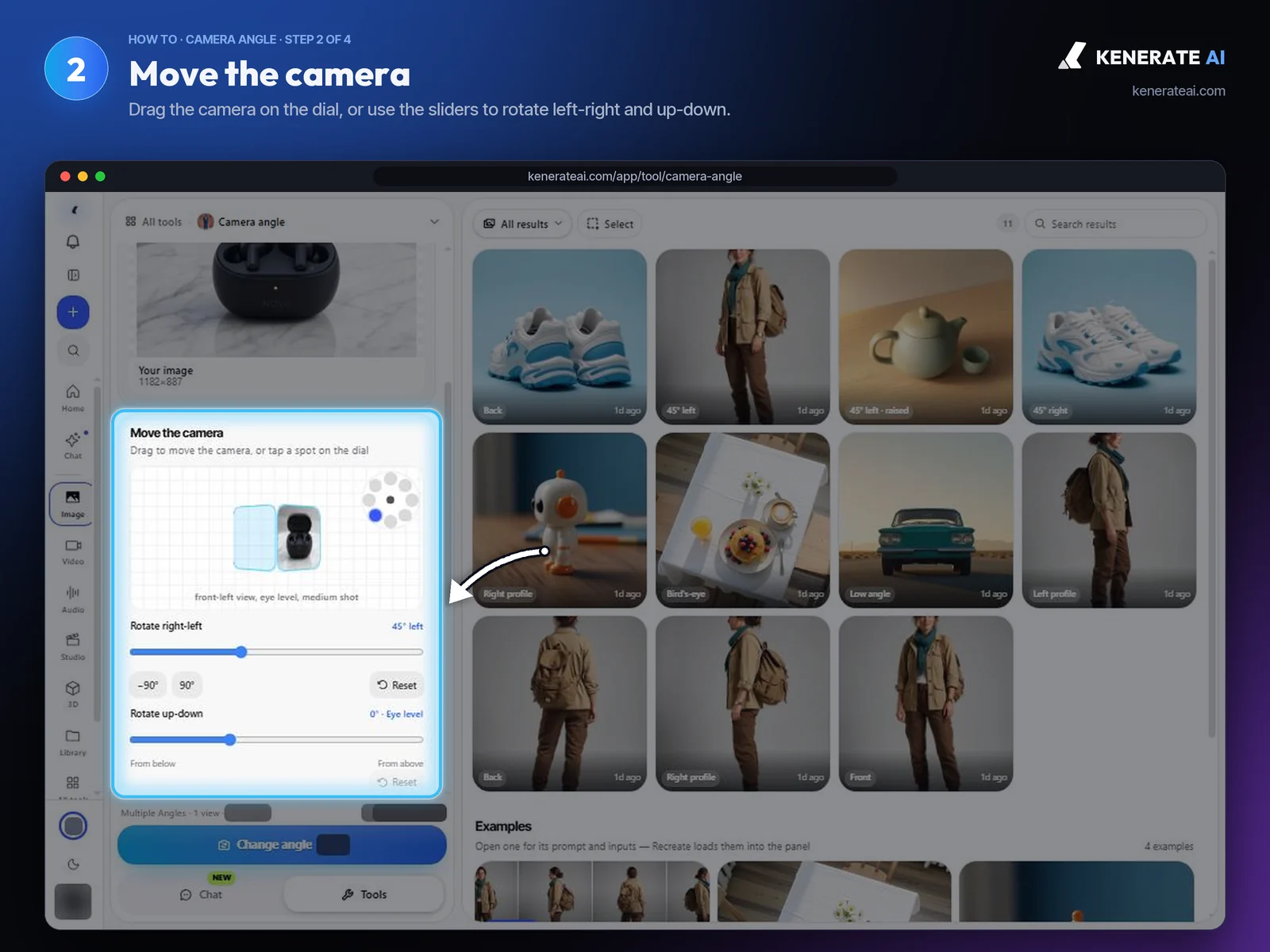Click the Change angle button

pos(282,845)
